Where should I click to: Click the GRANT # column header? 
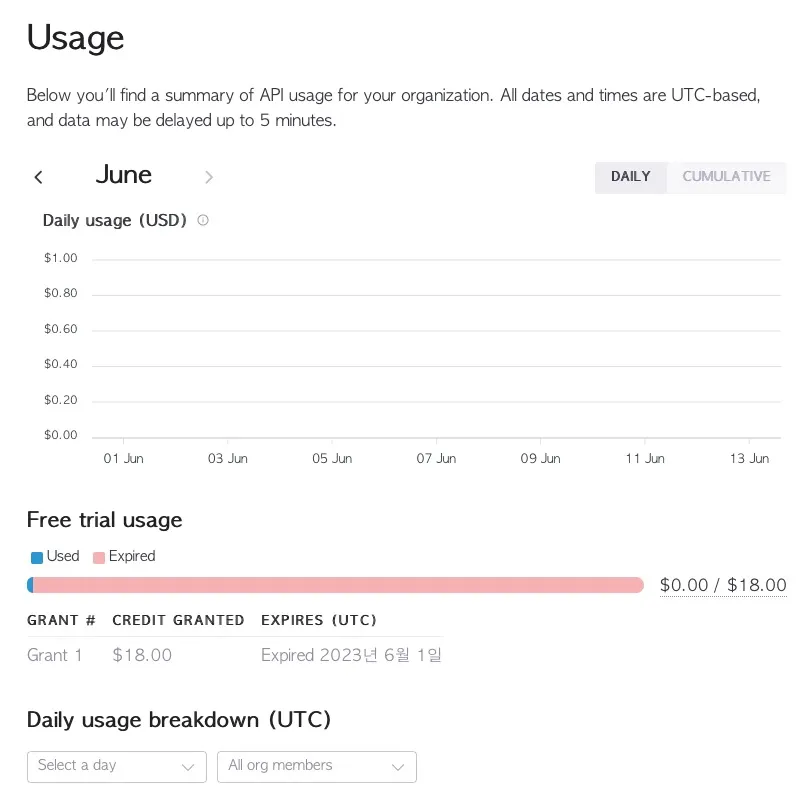coord(61,620)
